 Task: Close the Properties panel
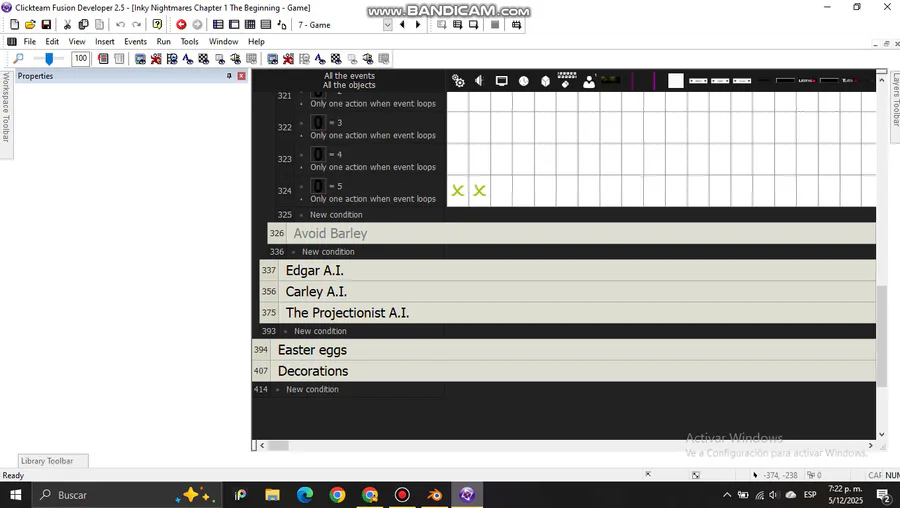pos(242,76)
